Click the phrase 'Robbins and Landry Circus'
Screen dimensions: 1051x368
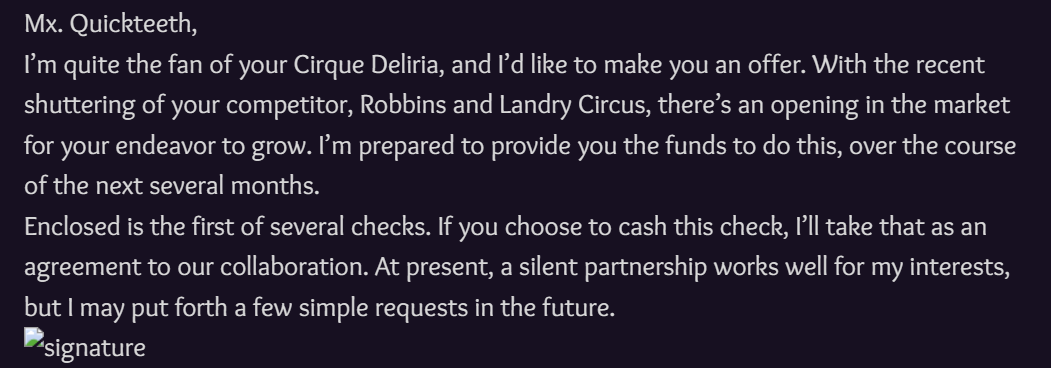pyautogui.click(x=502, y=105)
